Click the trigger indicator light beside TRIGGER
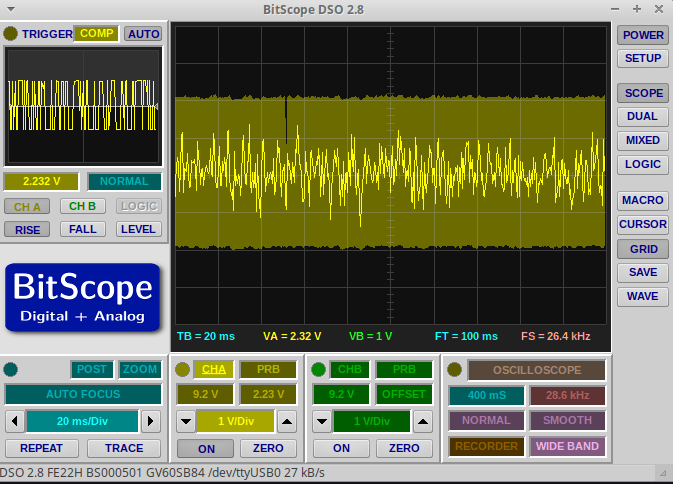The image size is (673, 484). coord(10,33)
